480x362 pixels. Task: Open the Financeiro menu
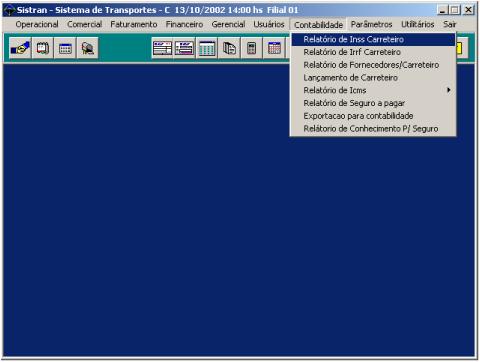point(184,24)
